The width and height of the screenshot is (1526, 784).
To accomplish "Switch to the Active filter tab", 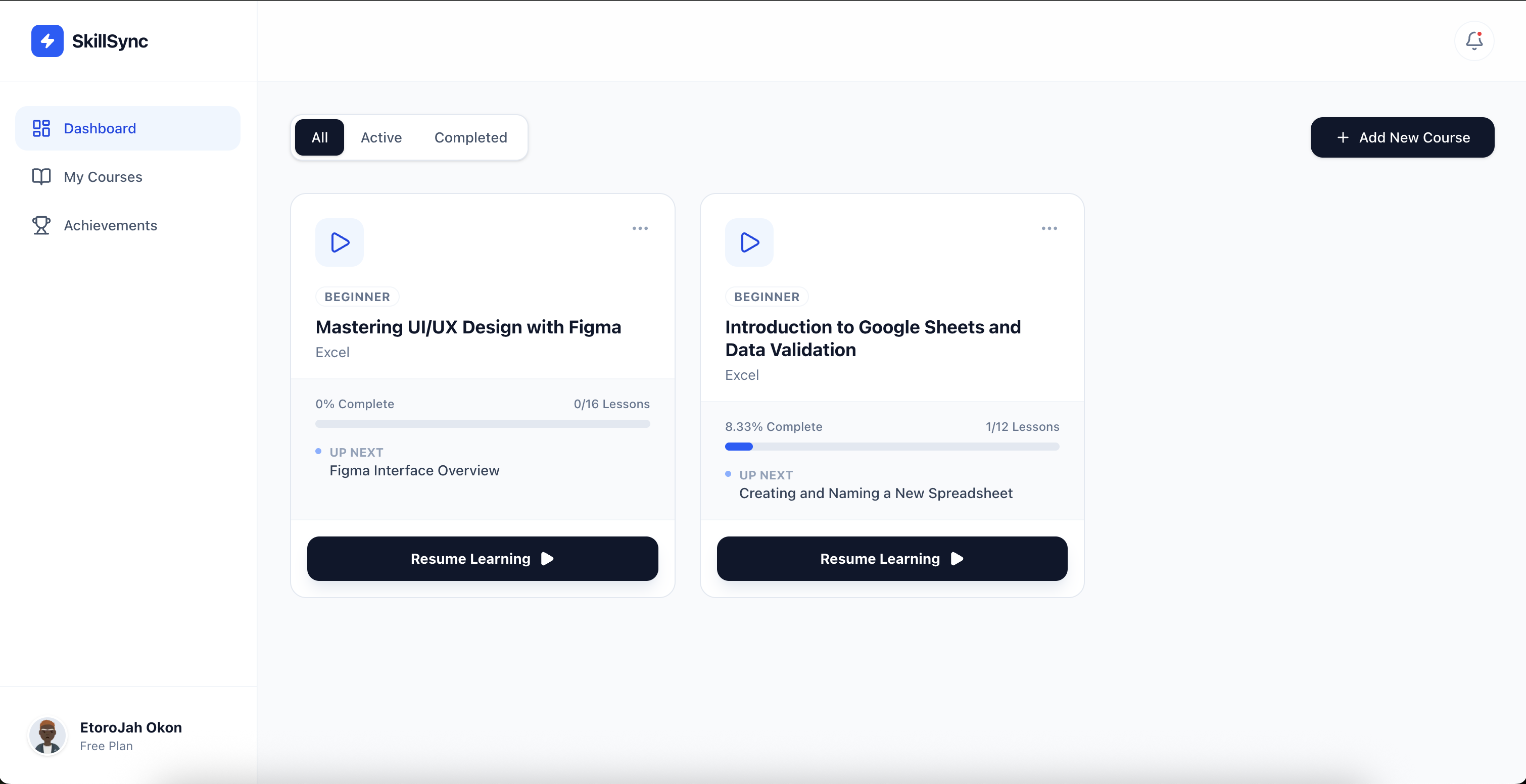I will [381, 137].
